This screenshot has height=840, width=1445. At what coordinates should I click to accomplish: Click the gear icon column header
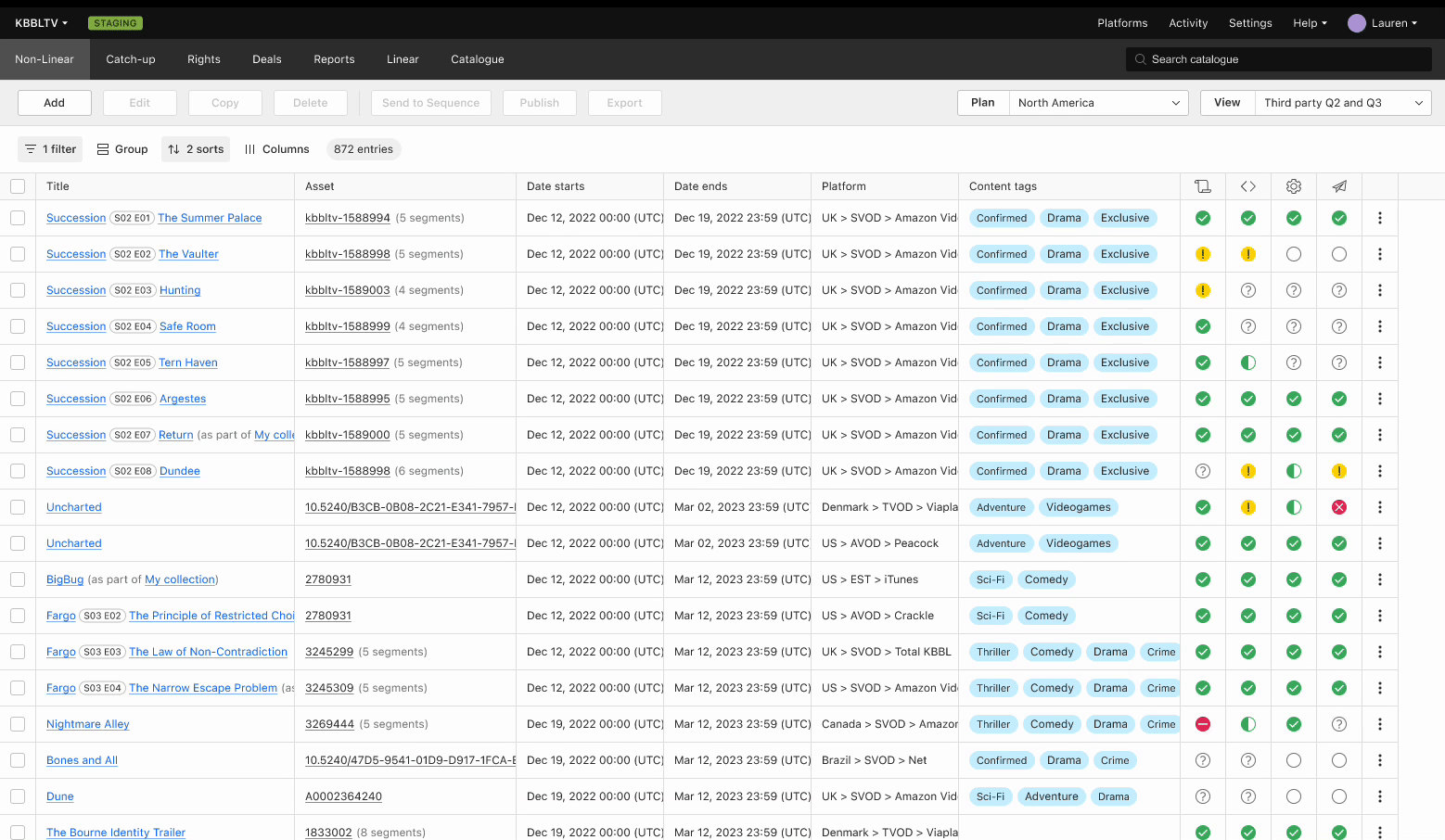1294,186
